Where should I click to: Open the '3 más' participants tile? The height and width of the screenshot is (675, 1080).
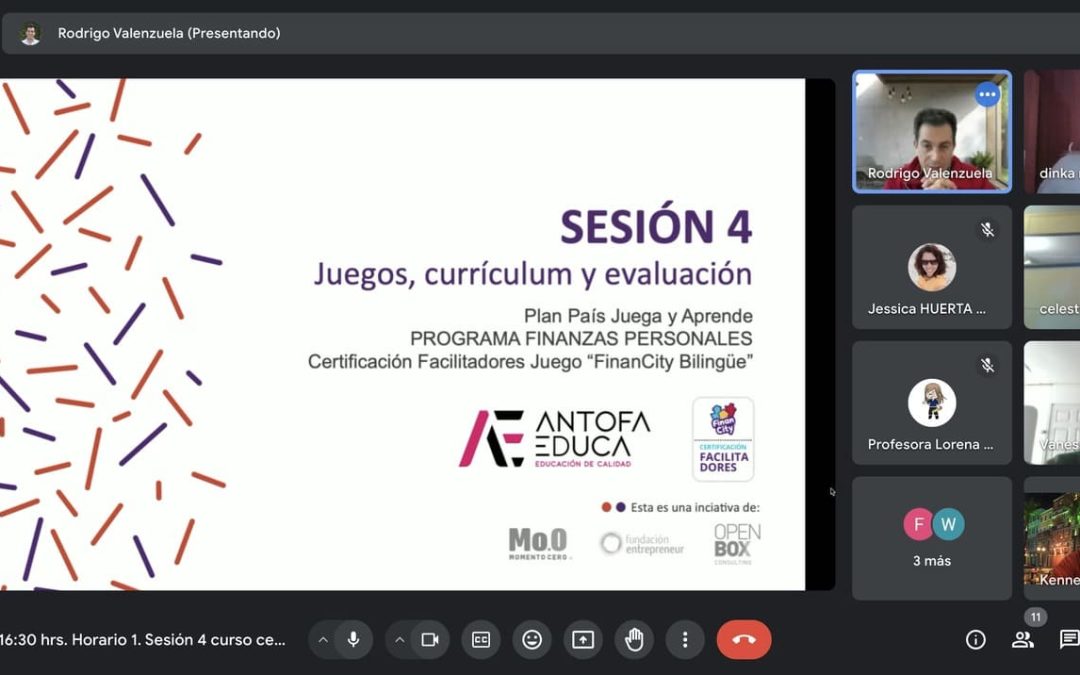(x=932, y=539)
